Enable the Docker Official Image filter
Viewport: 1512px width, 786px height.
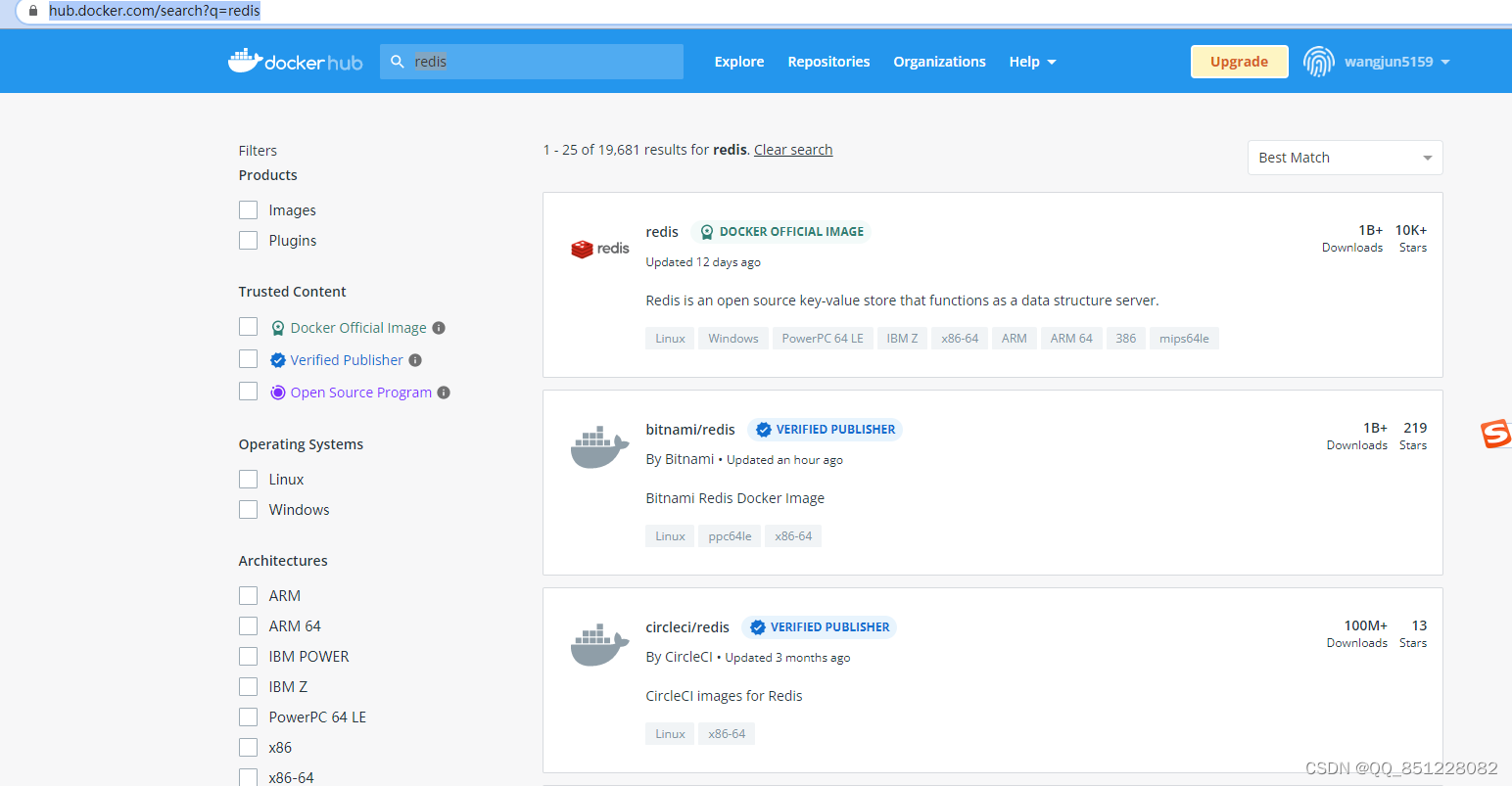(249, 327)
